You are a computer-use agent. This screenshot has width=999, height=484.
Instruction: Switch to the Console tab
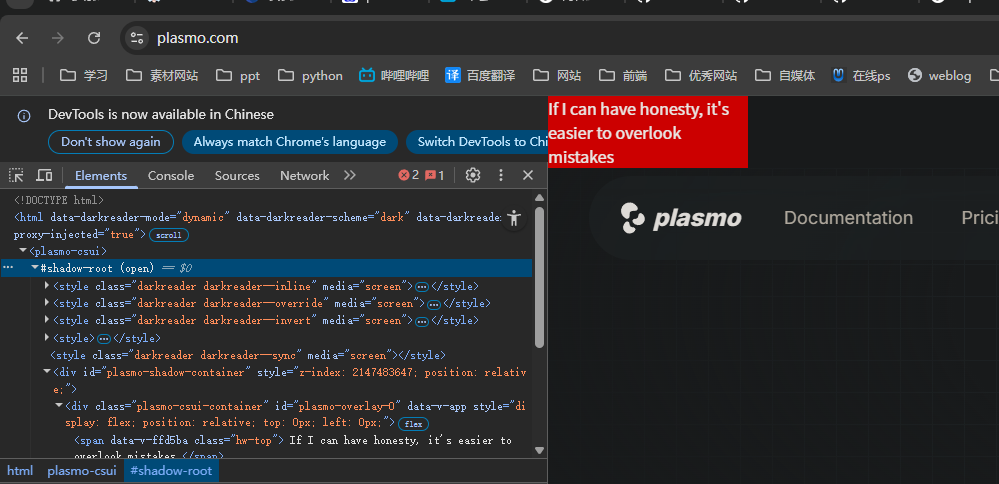coord(171,175)
